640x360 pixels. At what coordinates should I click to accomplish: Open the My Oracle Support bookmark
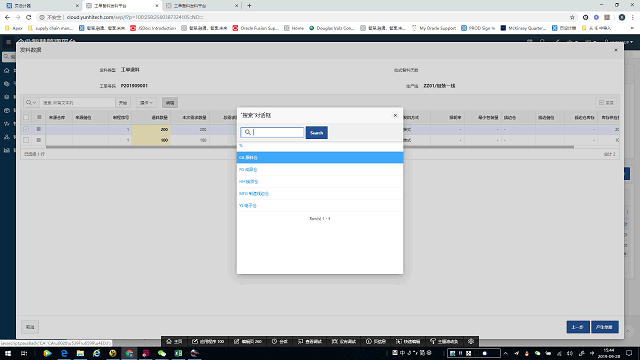[434, 28]
